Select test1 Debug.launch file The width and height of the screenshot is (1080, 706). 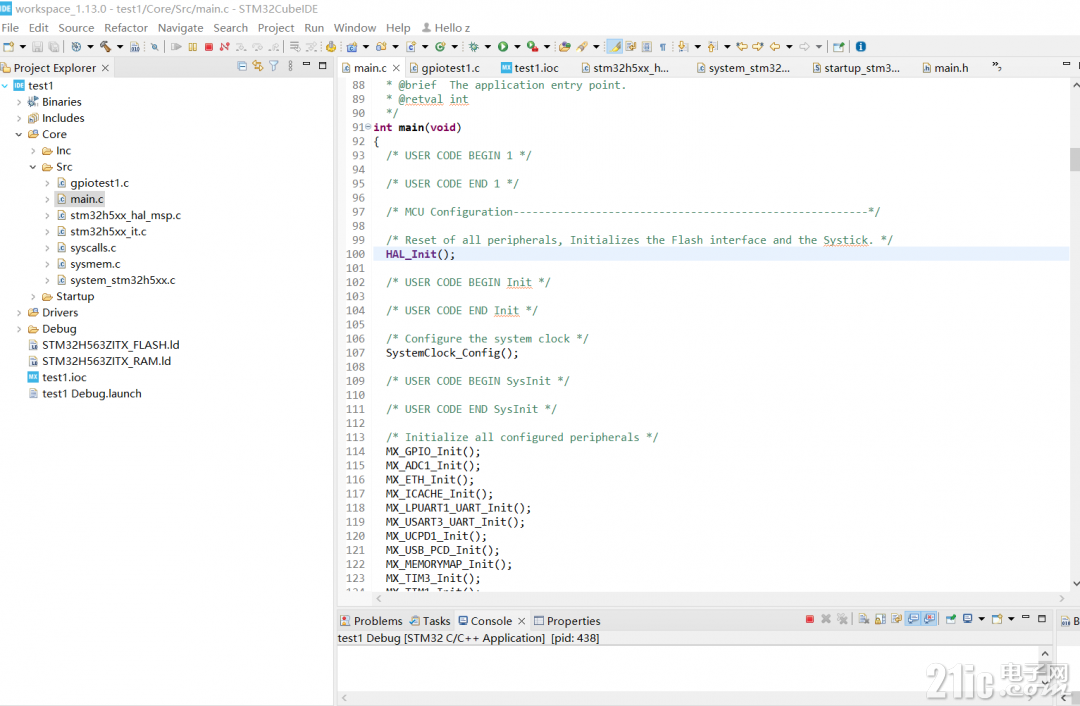click(x=92, y=394)
